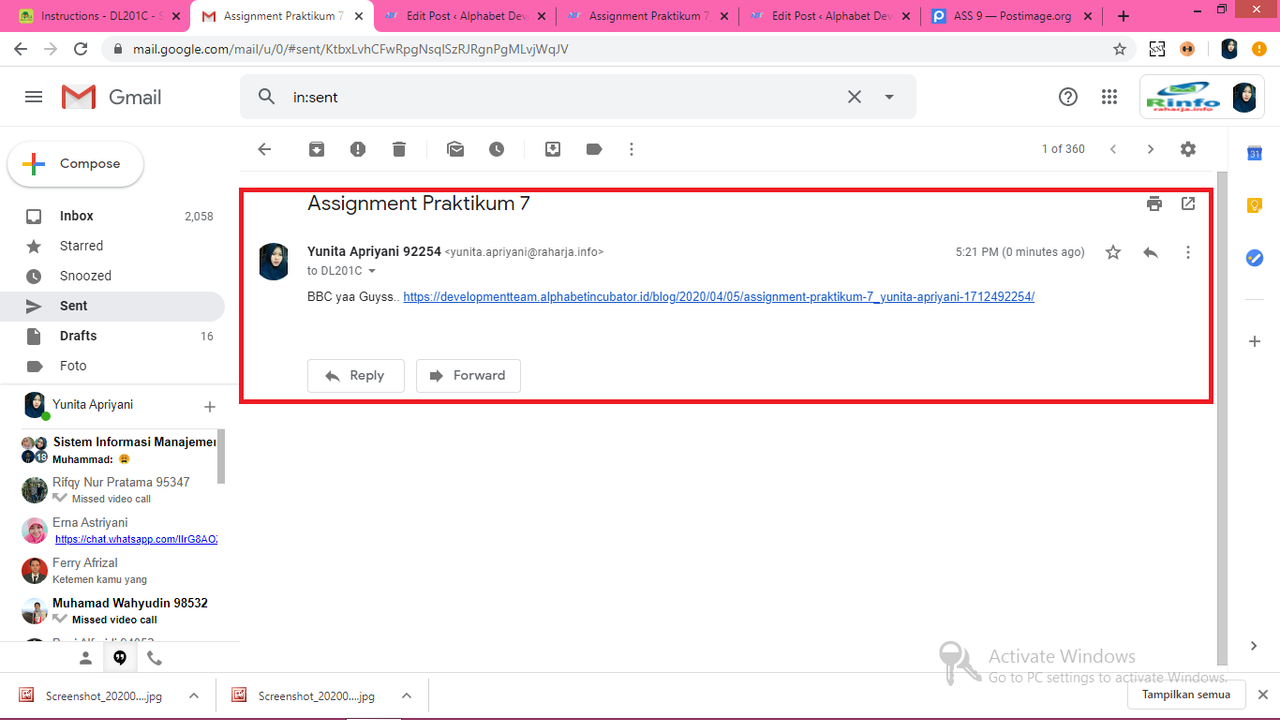The width and height of the screenshot is (1280, 720).
Task: Open the Snoozed folder
Action: [x=112, y=276]
